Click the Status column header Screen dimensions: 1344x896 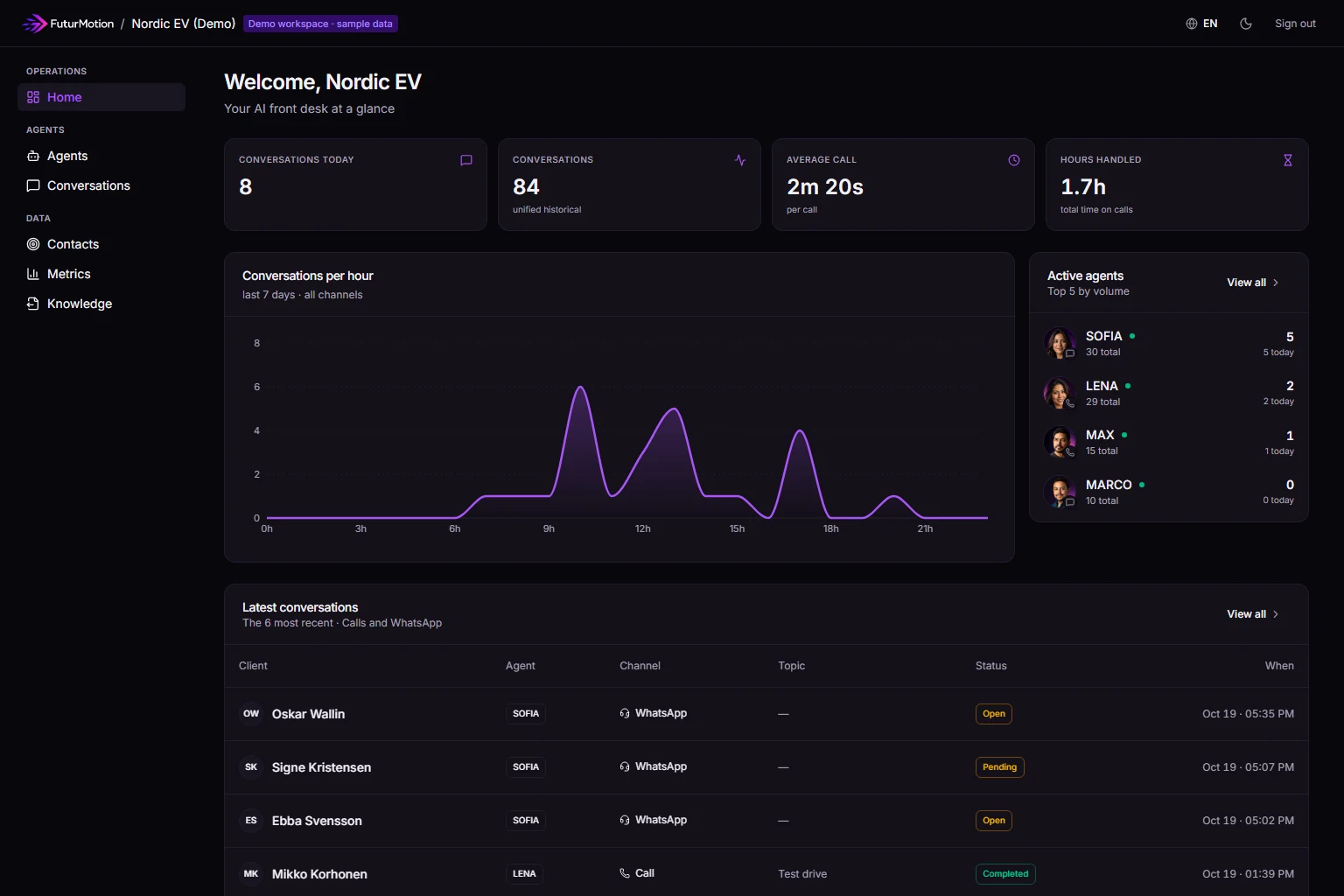tap(991, 666)
